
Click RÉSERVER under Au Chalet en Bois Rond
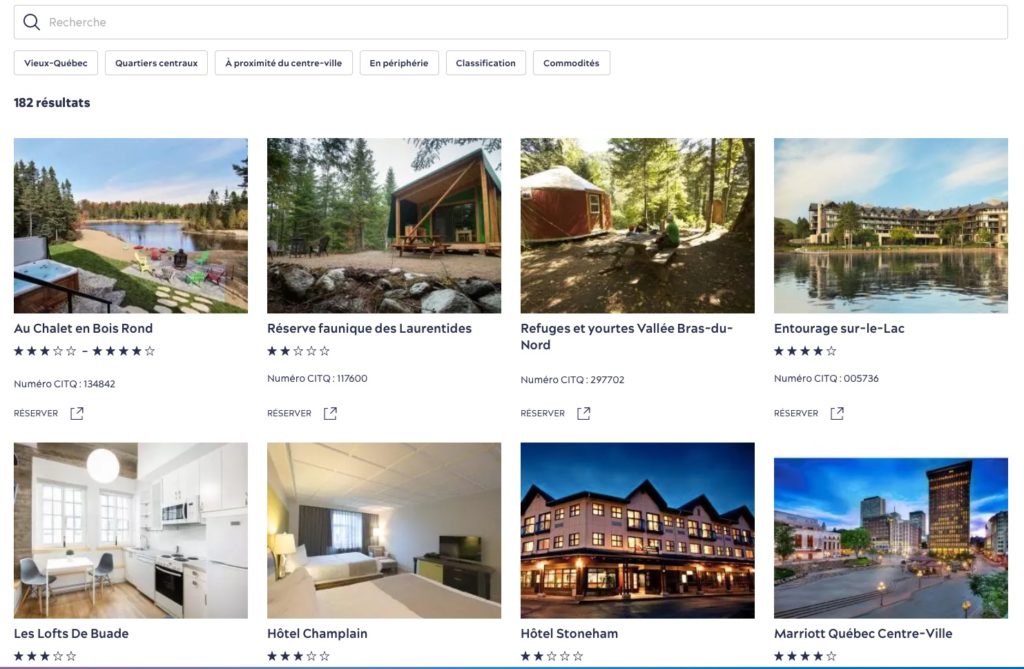tap(36, 413)
